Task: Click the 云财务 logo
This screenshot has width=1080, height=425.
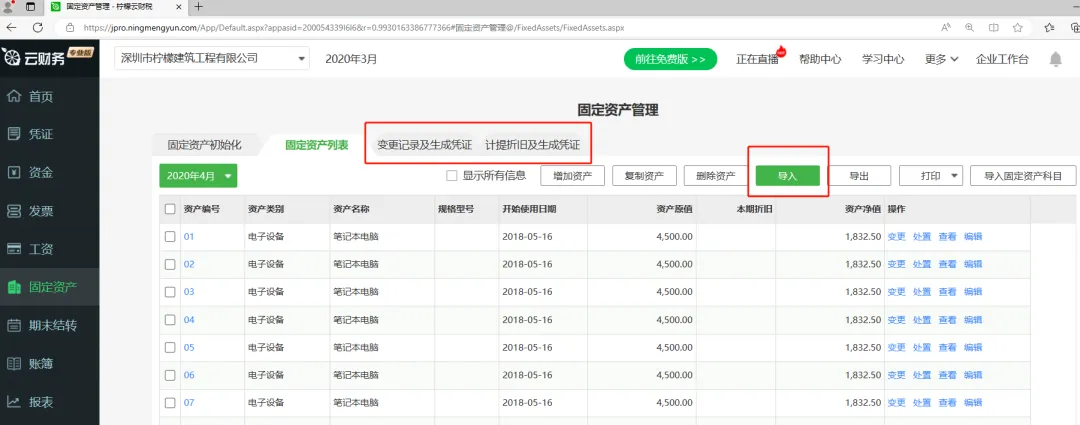Action: 48,58
